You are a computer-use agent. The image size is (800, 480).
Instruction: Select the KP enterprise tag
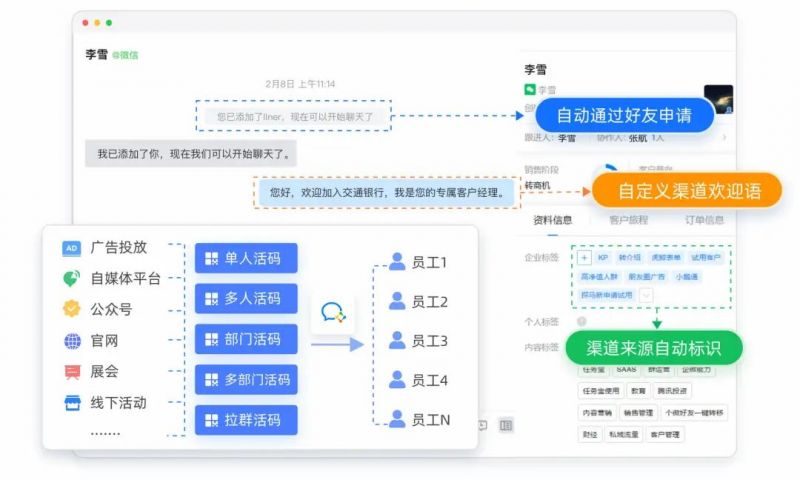click(603, 258)
